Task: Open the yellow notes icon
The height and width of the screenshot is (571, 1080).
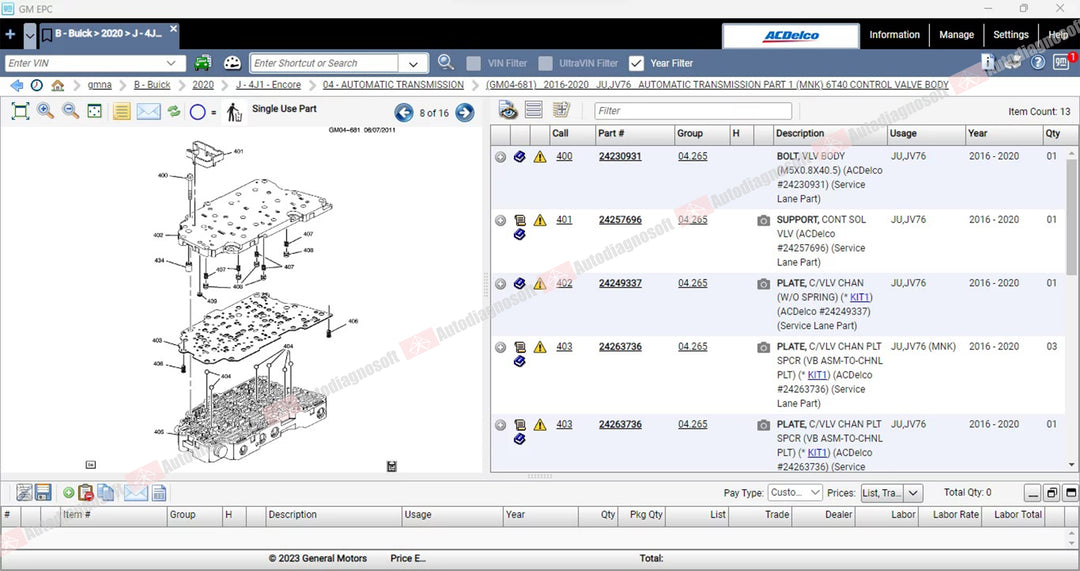Action: [x=122, y=111]
